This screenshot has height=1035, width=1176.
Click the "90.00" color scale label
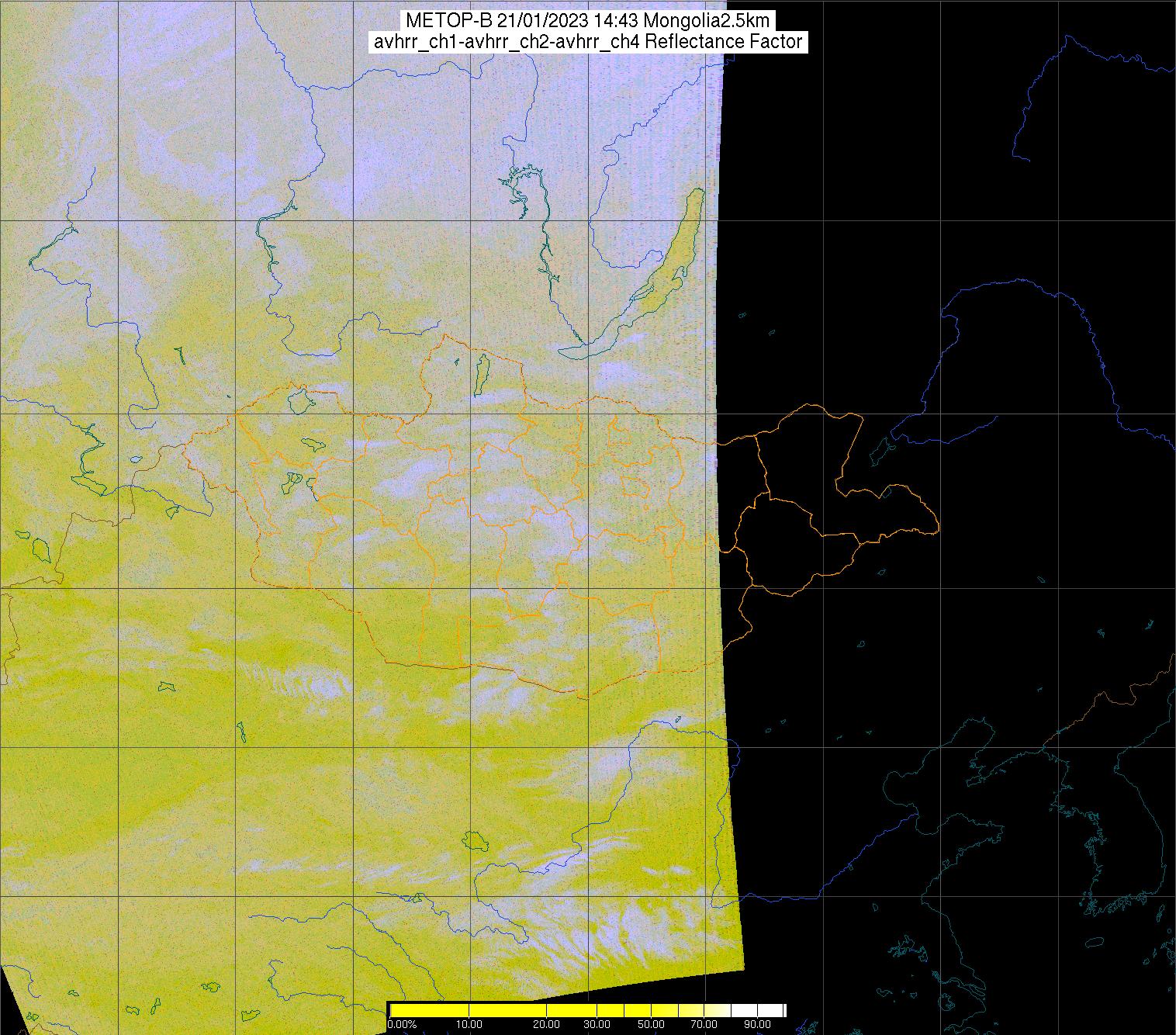[757, 1024]
